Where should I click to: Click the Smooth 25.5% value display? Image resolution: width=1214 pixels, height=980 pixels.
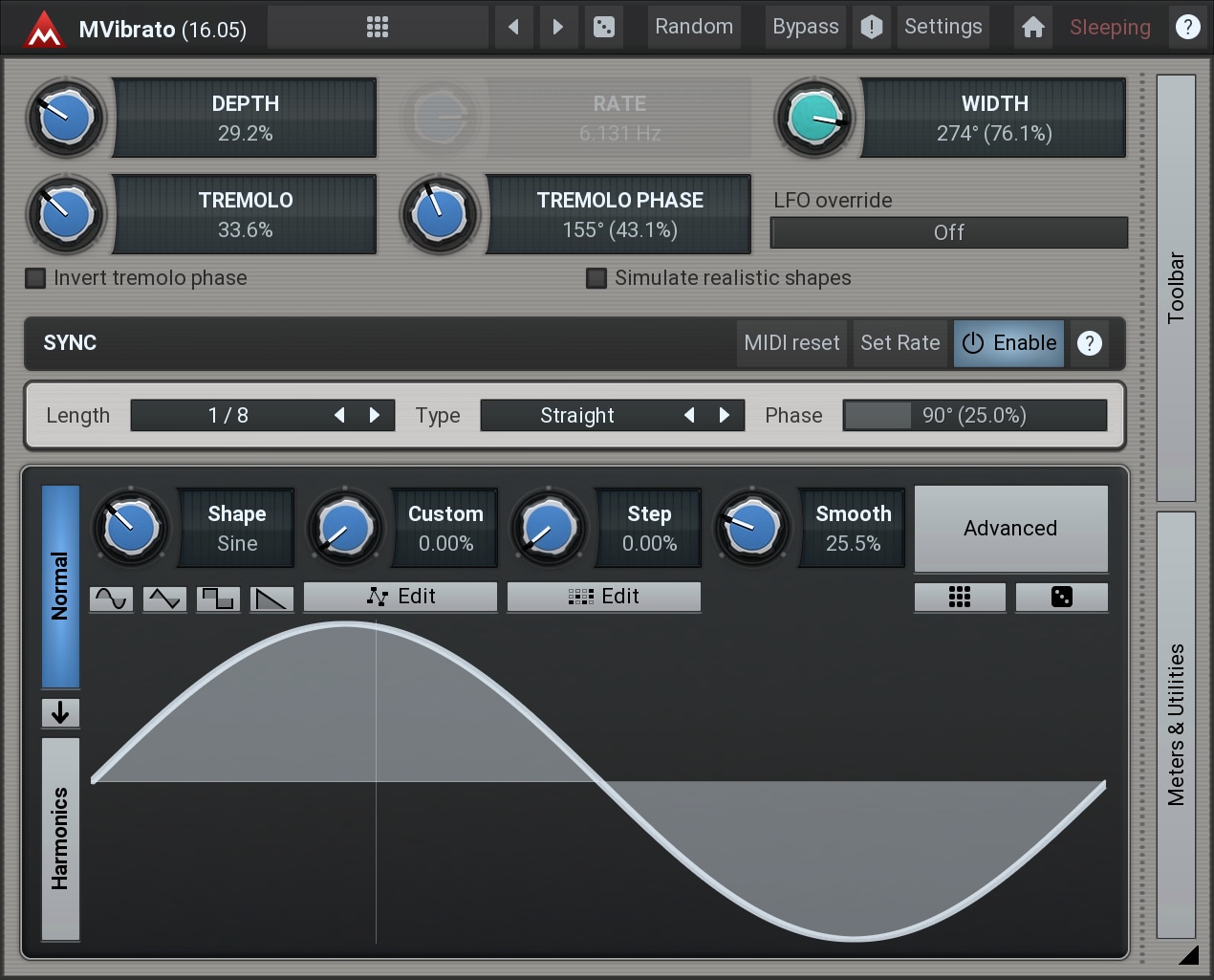point(853,528)
